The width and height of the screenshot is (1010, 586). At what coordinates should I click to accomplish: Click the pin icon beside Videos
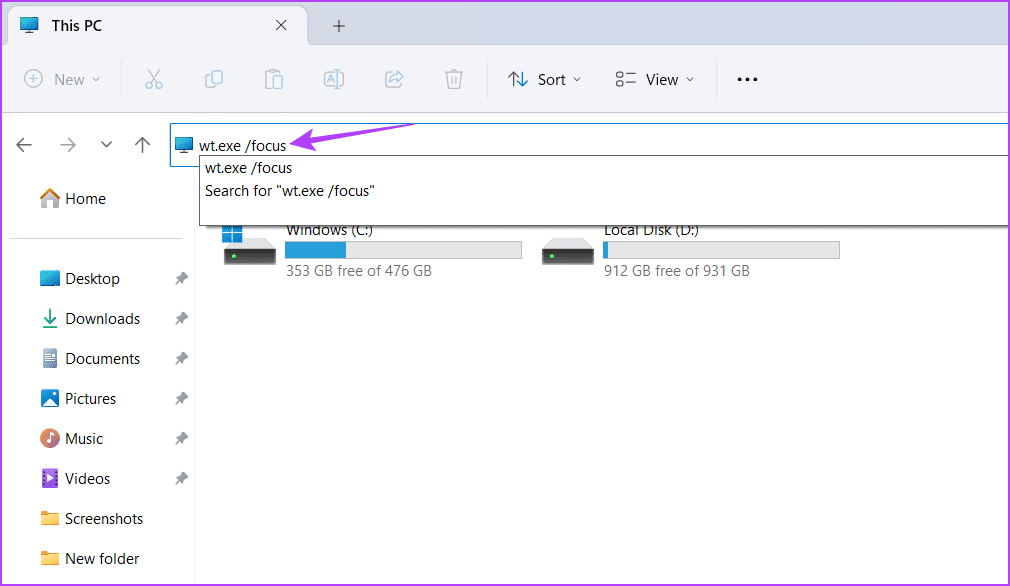click(x=182, y=478)
